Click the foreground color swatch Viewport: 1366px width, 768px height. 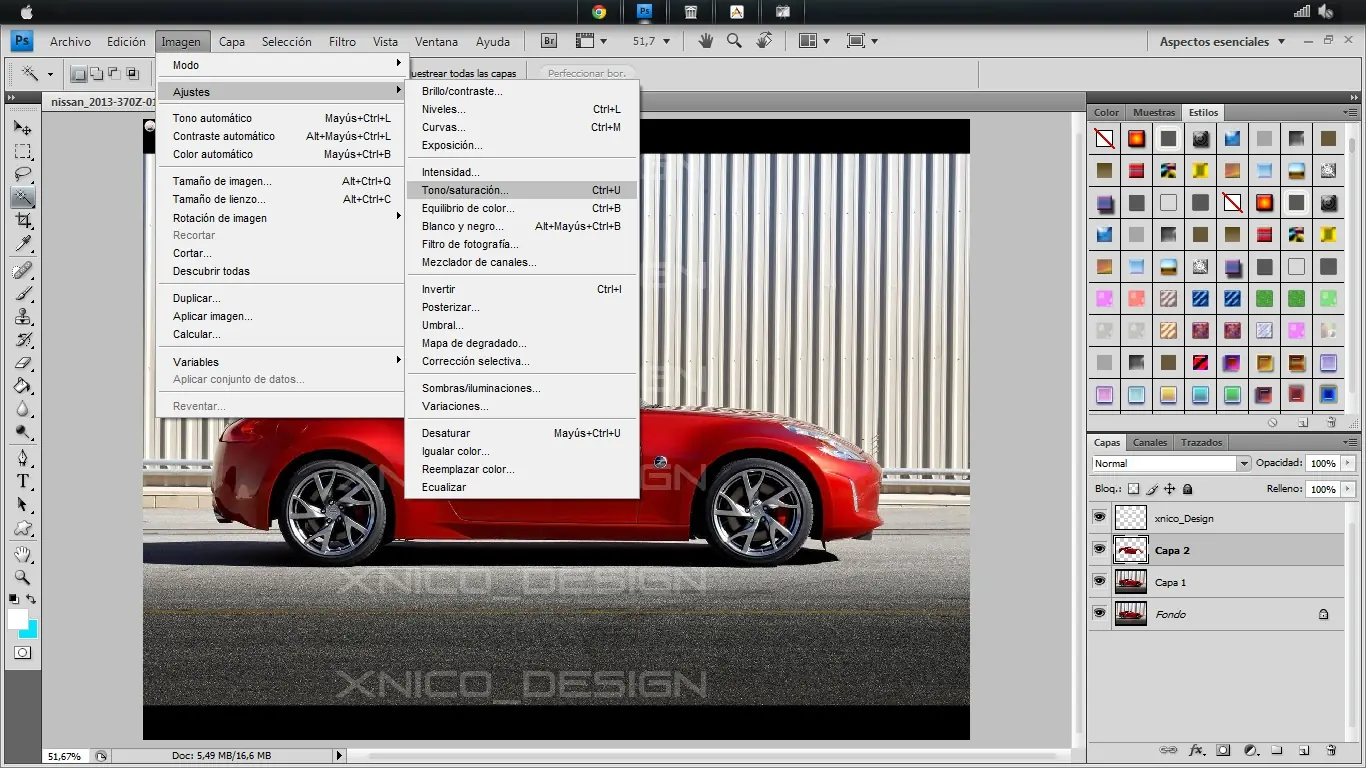pos(18,619)
